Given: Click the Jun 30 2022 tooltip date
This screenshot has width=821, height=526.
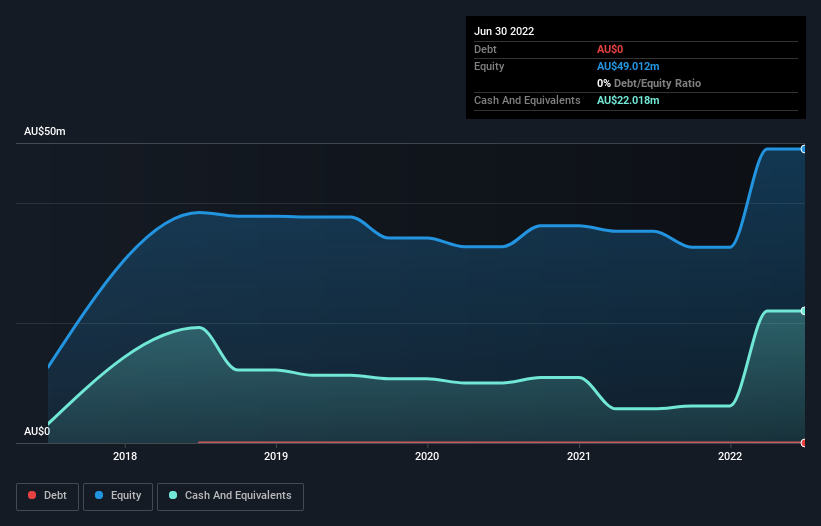Looking at the screenshot, I should pos(504,31).
